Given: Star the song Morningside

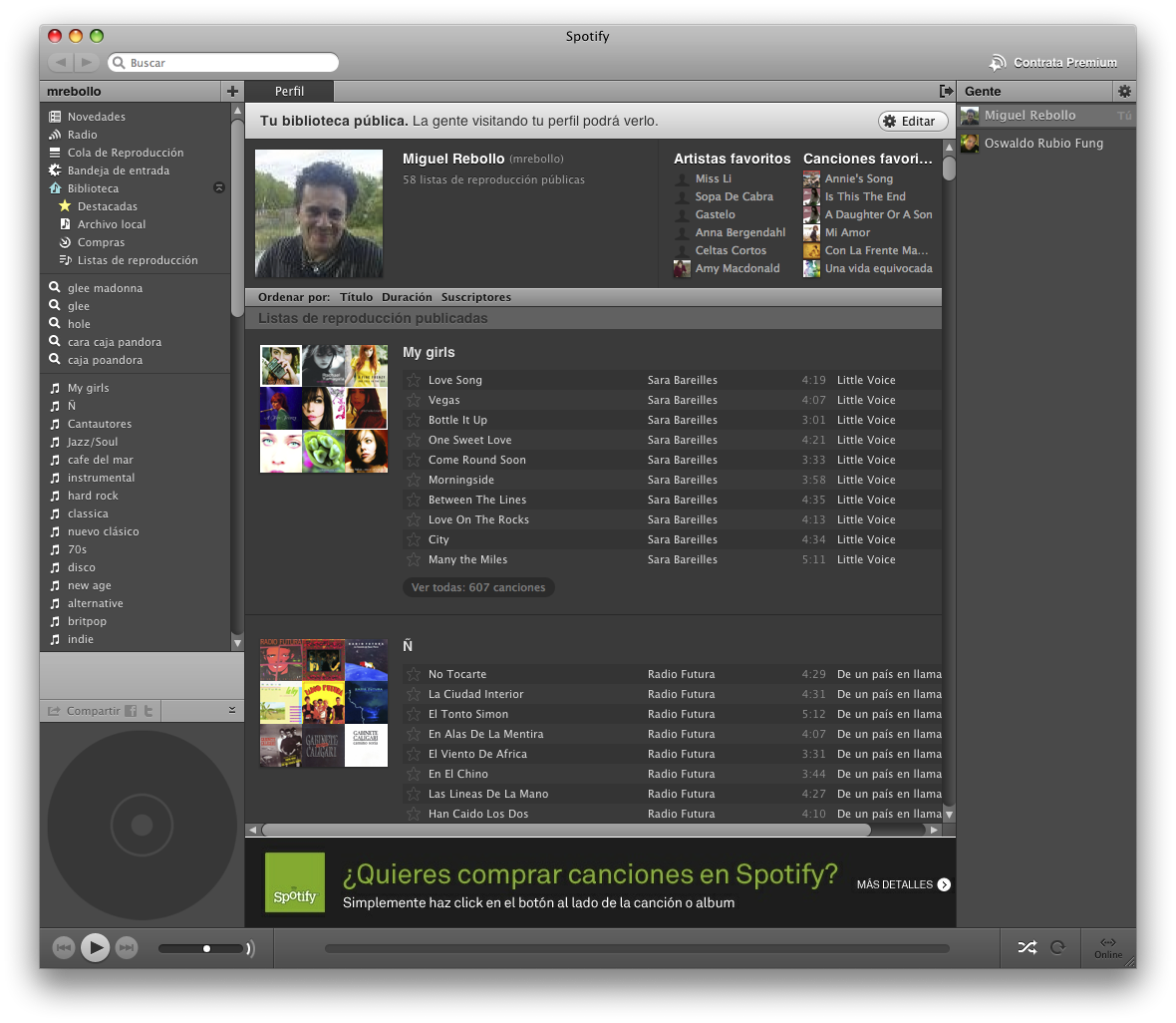Looking at the screenshot, I should [414, 480].
